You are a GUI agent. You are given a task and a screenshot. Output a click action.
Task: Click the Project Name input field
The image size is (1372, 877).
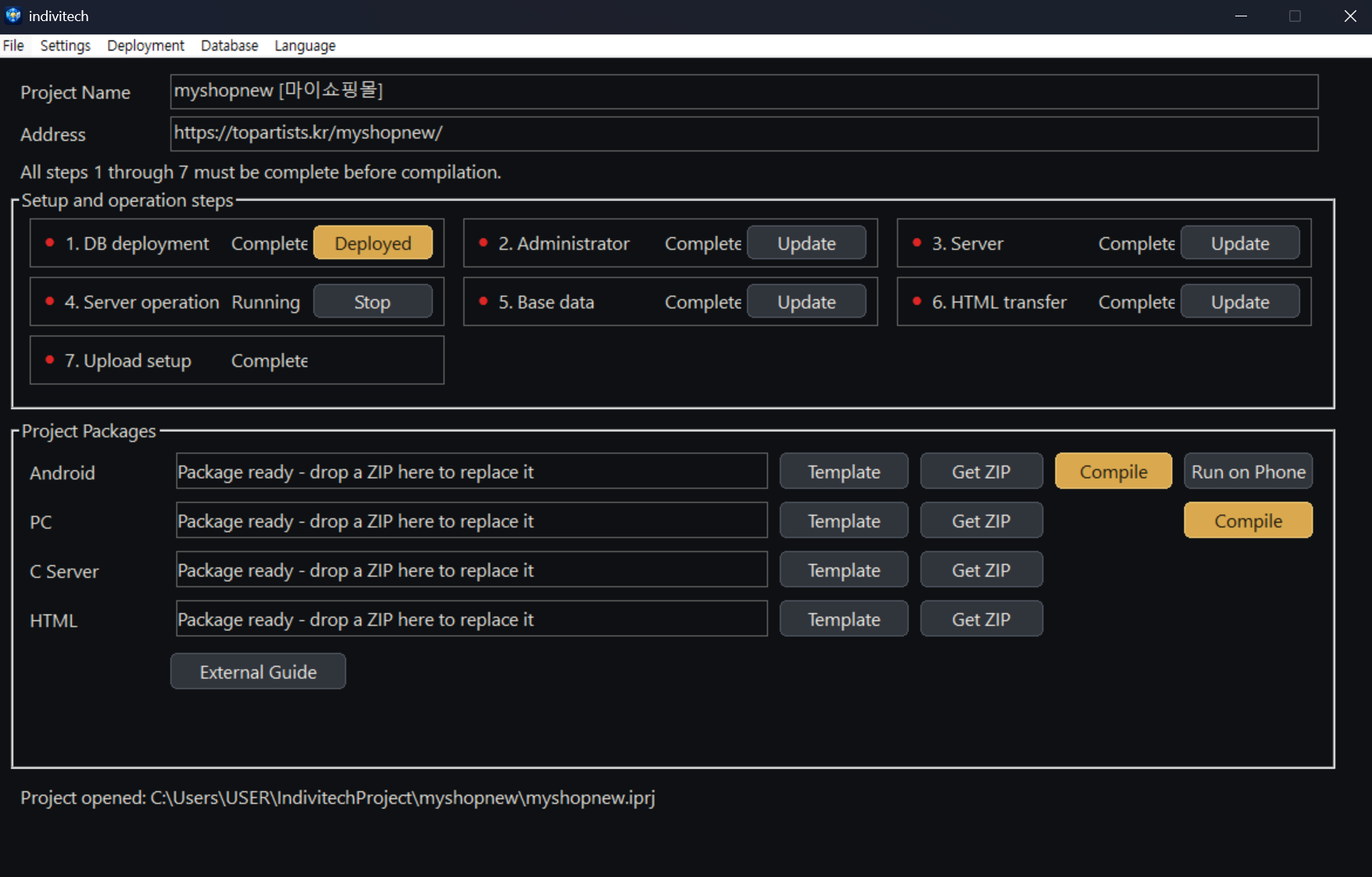point(744,91)
